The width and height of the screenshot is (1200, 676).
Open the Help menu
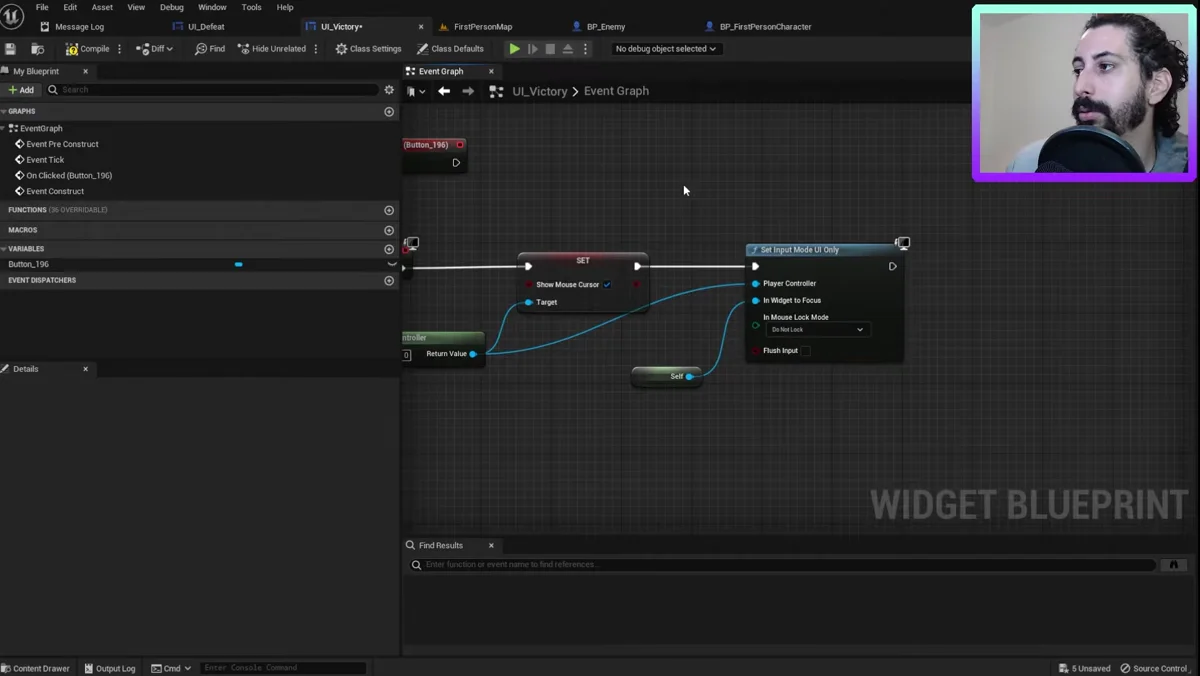(285, 7)
